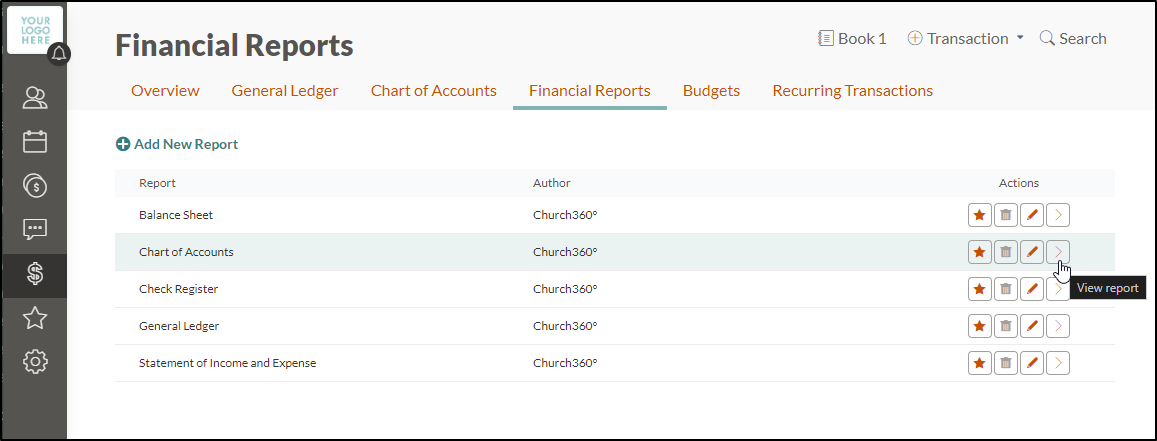The height and width of the screenshot is (441, 1157).
Task: Toggle favorite star for Statement of Income
Action: 979,363
